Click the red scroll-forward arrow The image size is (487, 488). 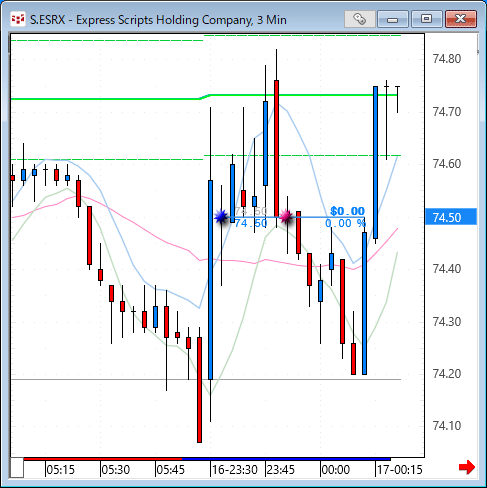point(467,467)
